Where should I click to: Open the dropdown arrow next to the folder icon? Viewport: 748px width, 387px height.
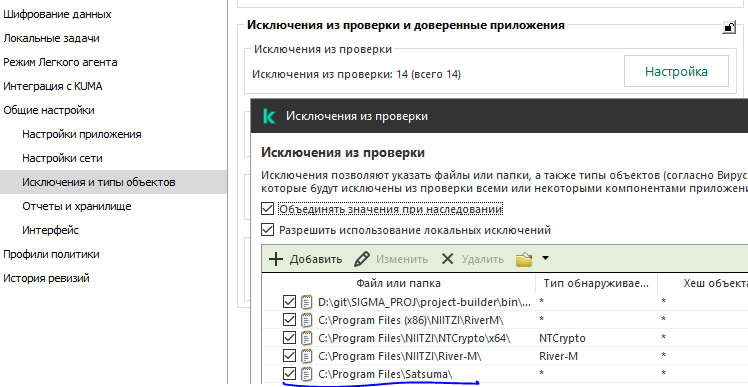click(x=545, y=259)
